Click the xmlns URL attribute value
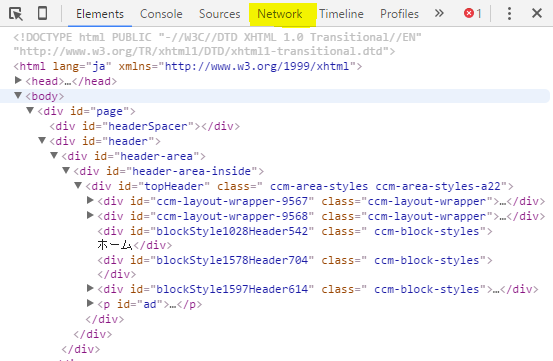The width and height of the screenshot is (553, 361). pyautogui.click(x=257, y=66)
